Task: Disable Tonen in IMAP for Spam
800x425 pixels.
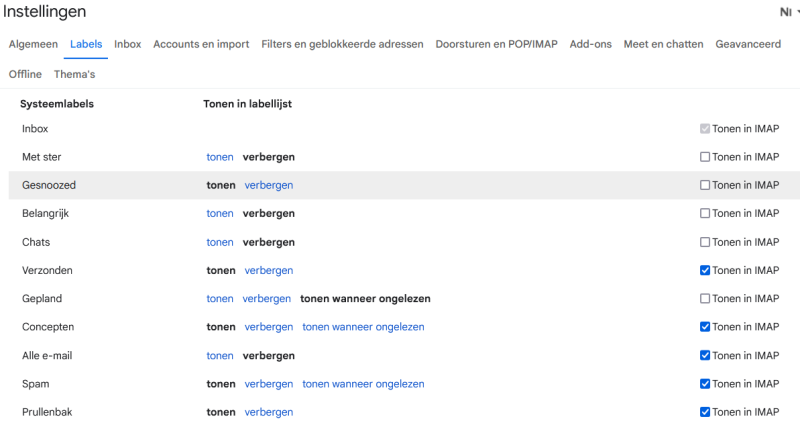Action: (x=705, y=384)
